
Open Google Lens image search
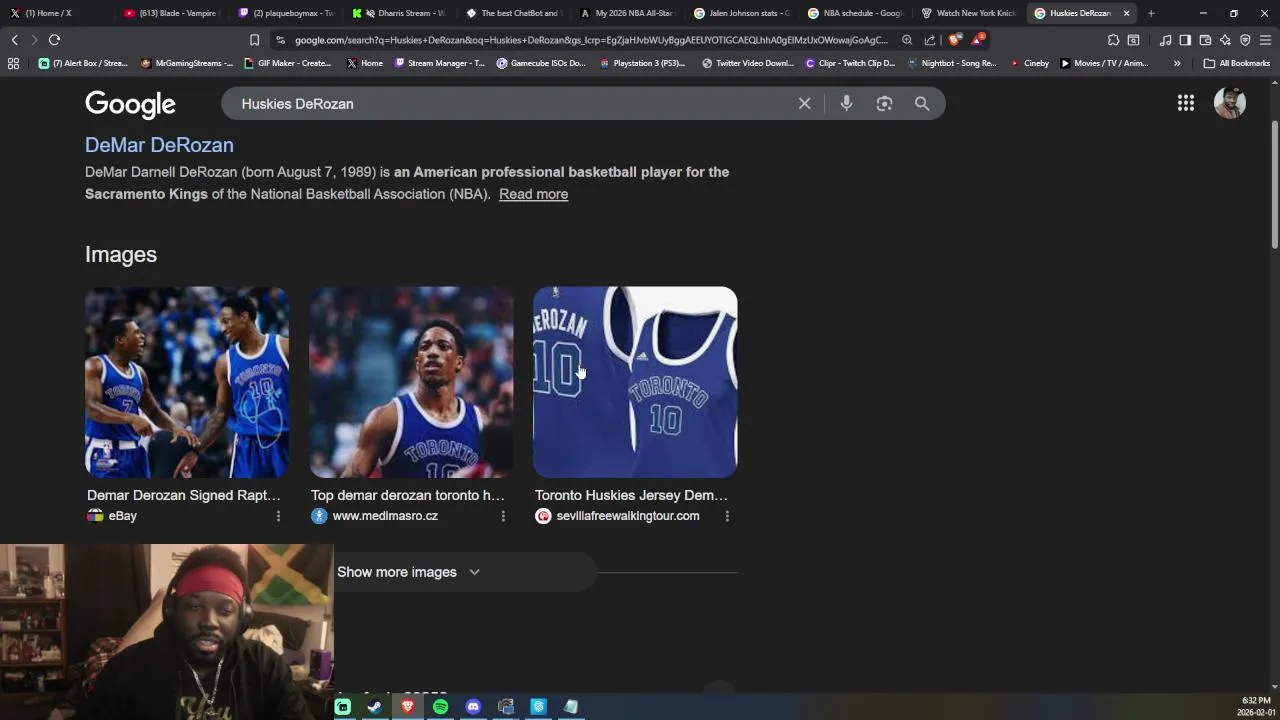point(884,103)
